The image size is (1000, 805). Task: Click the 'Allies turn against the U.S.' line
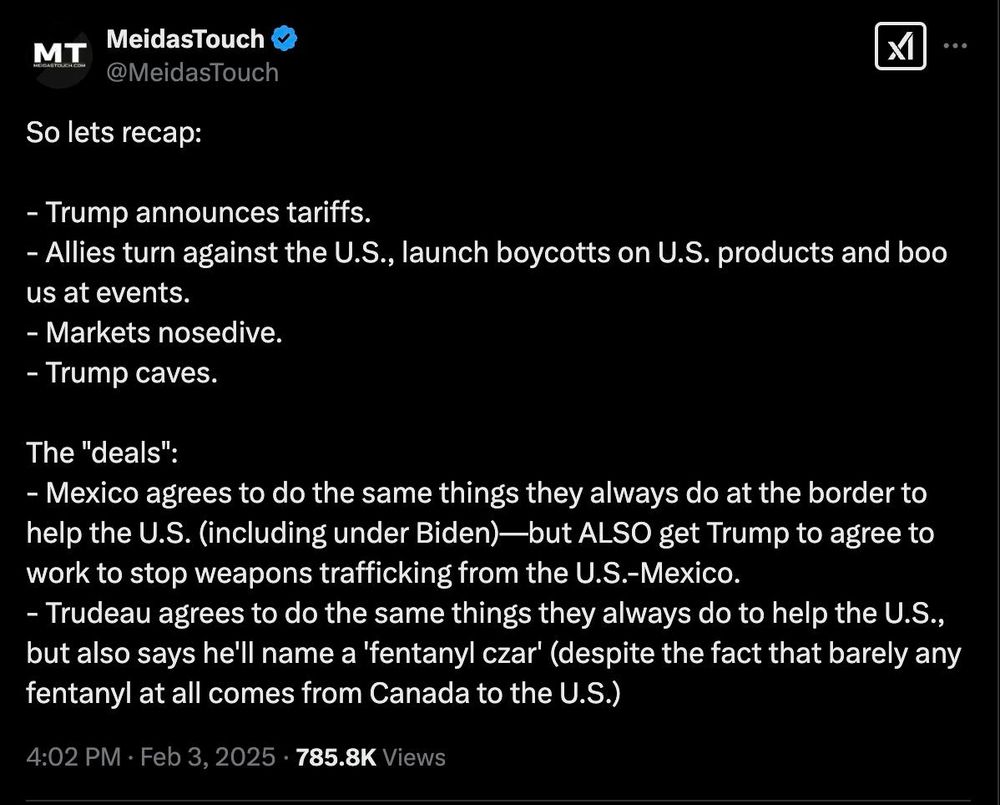click(x=487, y=273)
